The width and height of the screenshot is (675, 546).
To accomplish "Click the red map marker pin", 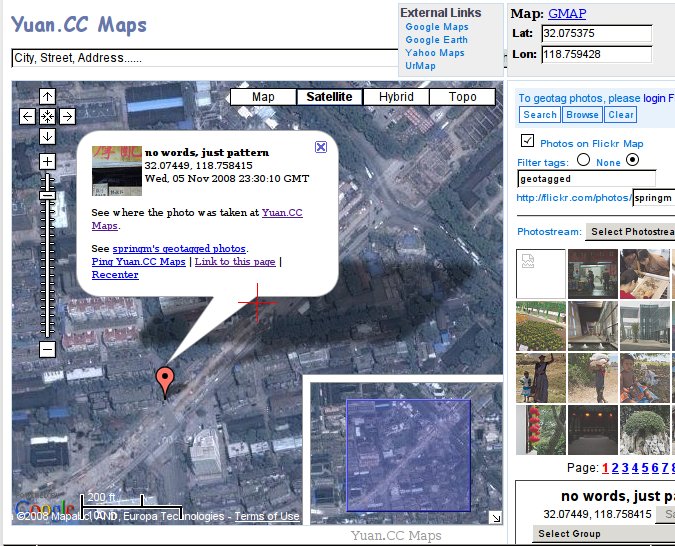I will 166,380.
